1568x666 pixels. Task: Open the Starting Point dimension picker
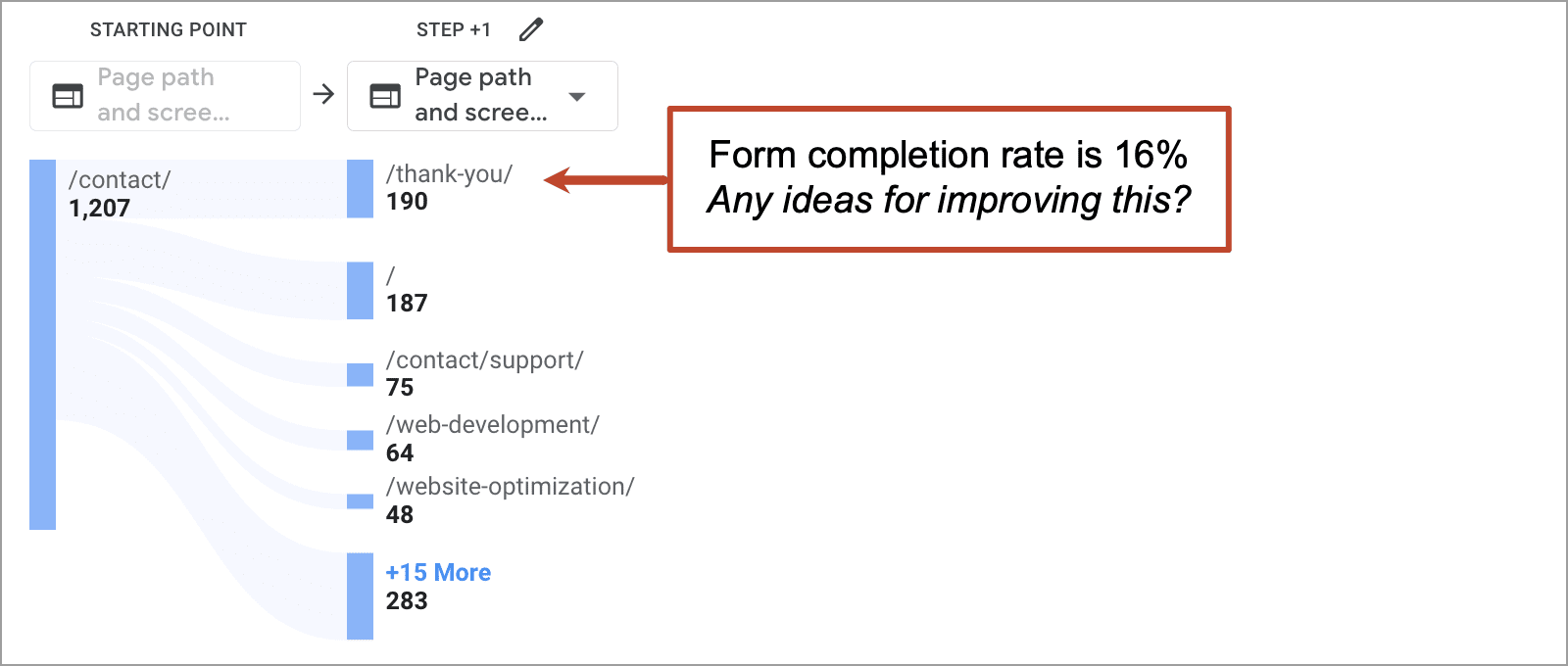[x=165, y=95]
